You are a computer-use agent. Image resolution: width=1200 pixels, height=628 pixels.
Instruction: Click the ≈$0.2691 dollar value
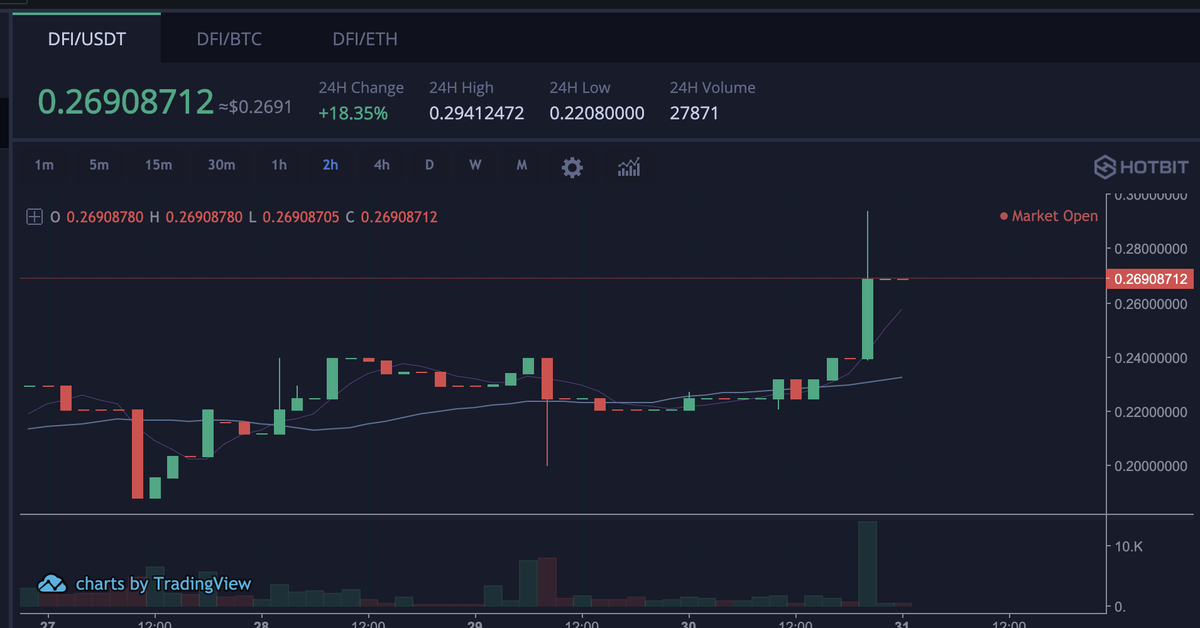point(256,105)
